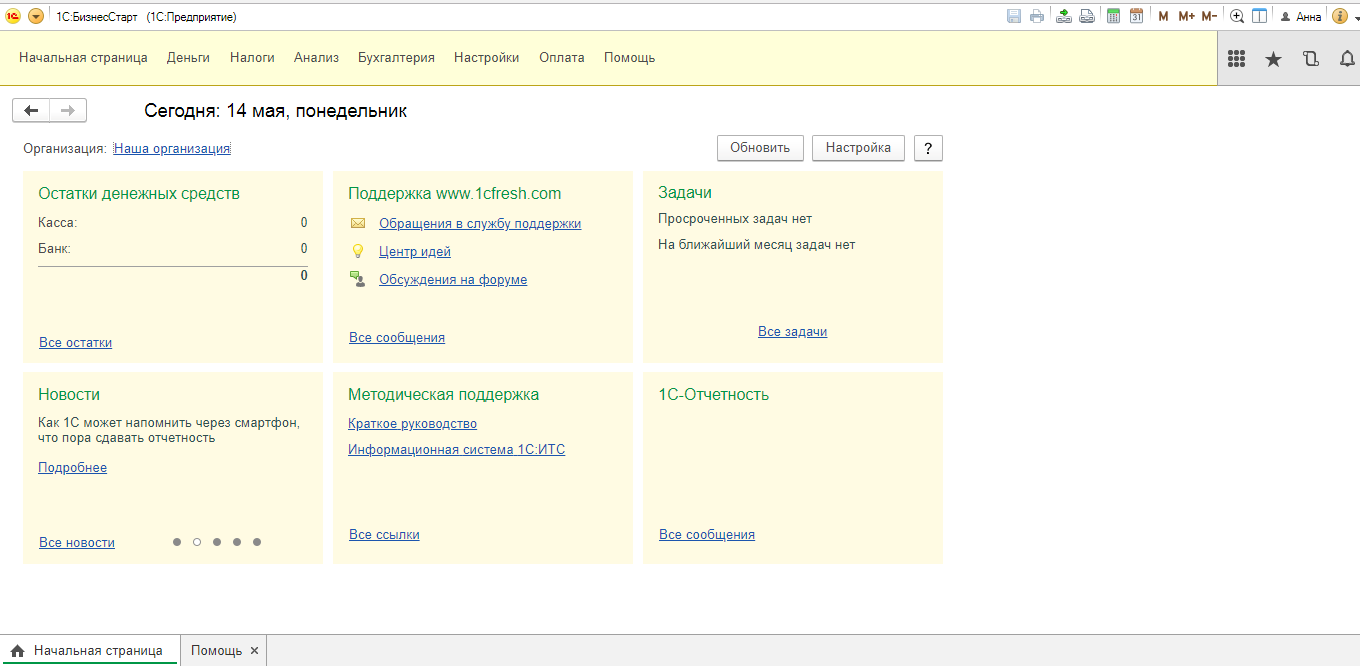Toggle the split panel layout icon
The height and width of the screenshot is (666, 1360).
[x=1260, y=16]
